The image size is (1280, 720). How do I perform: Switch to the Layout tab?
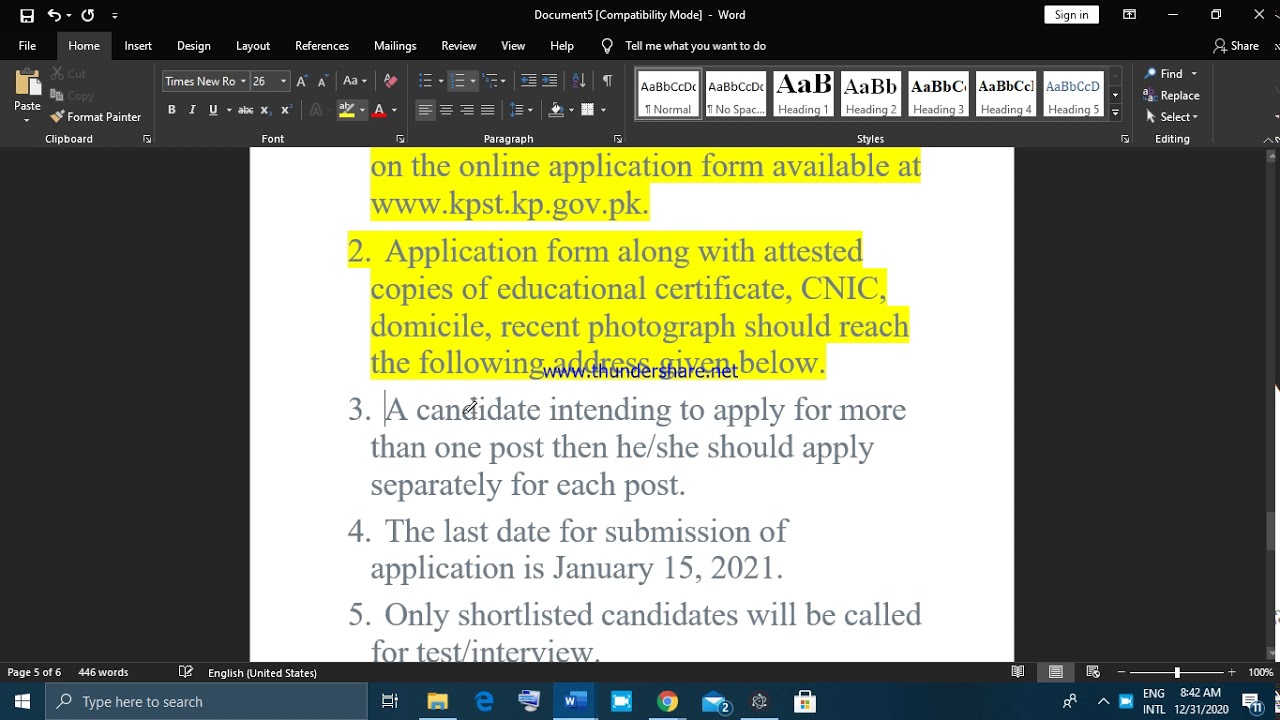(253, 46)
